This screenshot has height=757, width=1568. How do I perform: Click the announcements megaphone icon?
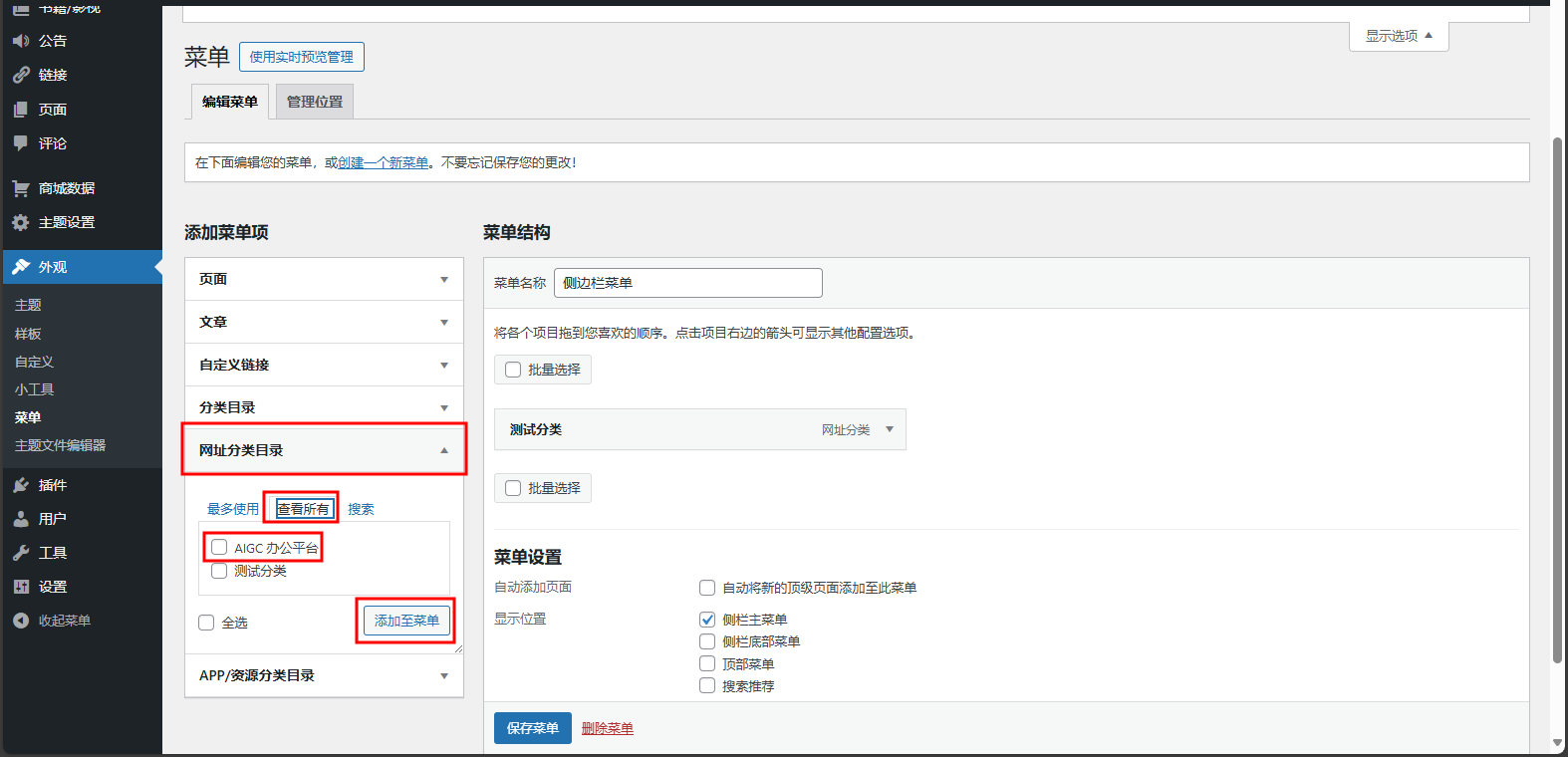(x=21, y=41)
